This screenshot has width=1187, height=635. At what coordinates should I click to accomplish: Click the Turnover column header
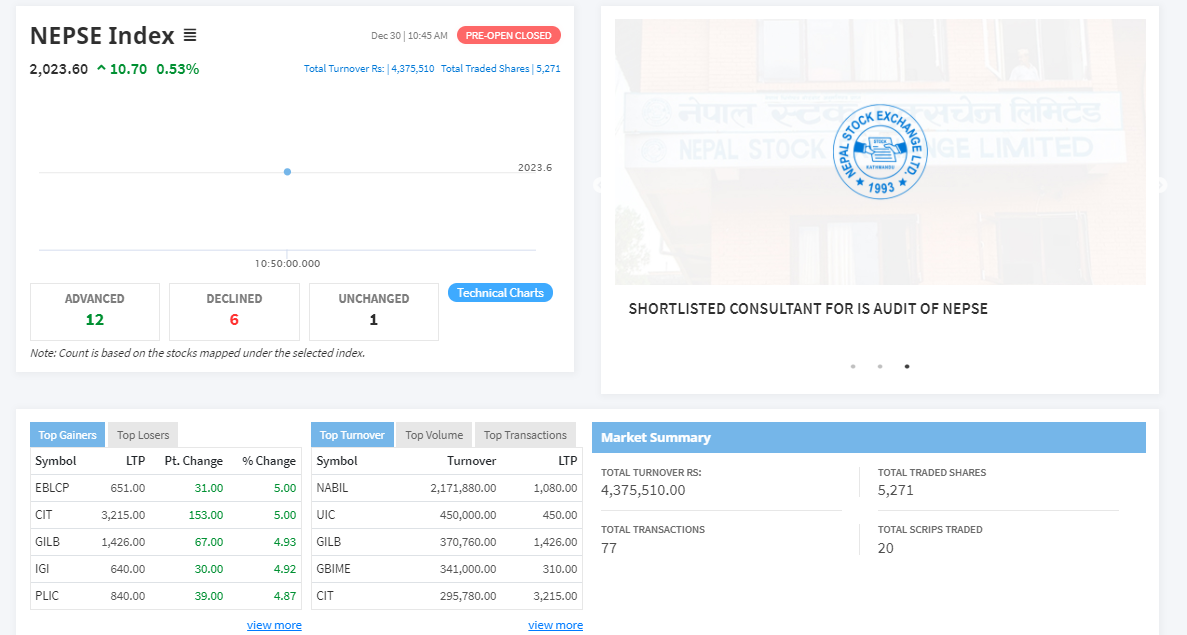pos(472,461)
